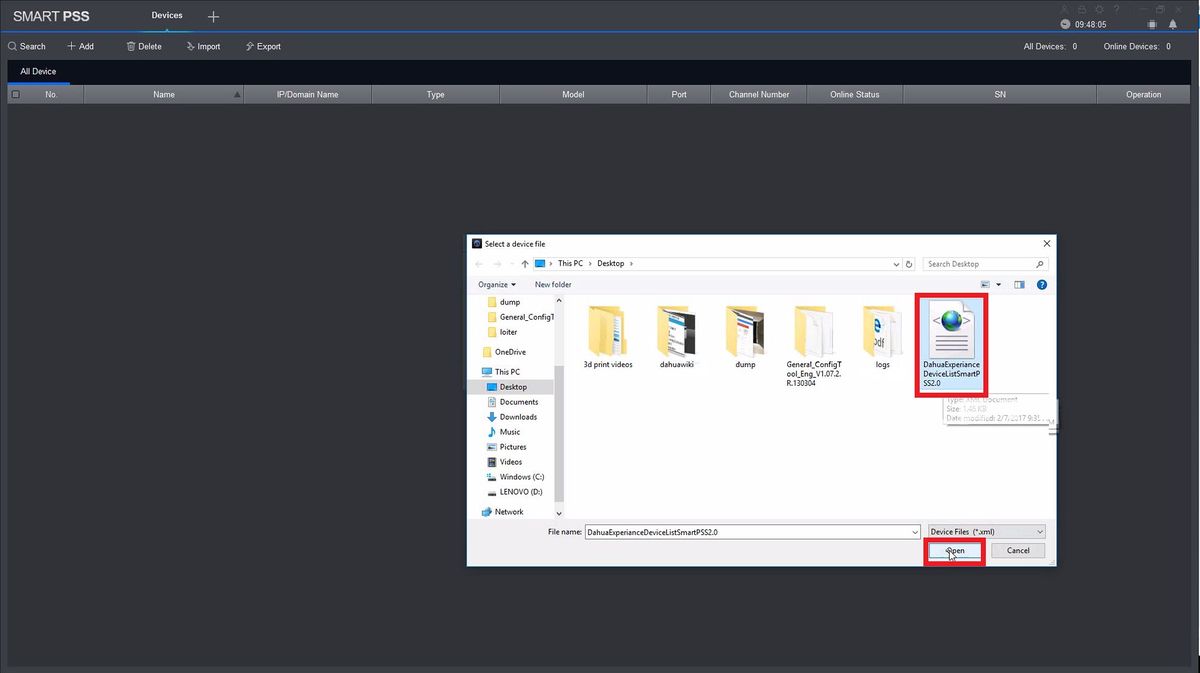The image size is (1200, 673).
Task: Select the Devices tab at top
Action: click(167, 16)
